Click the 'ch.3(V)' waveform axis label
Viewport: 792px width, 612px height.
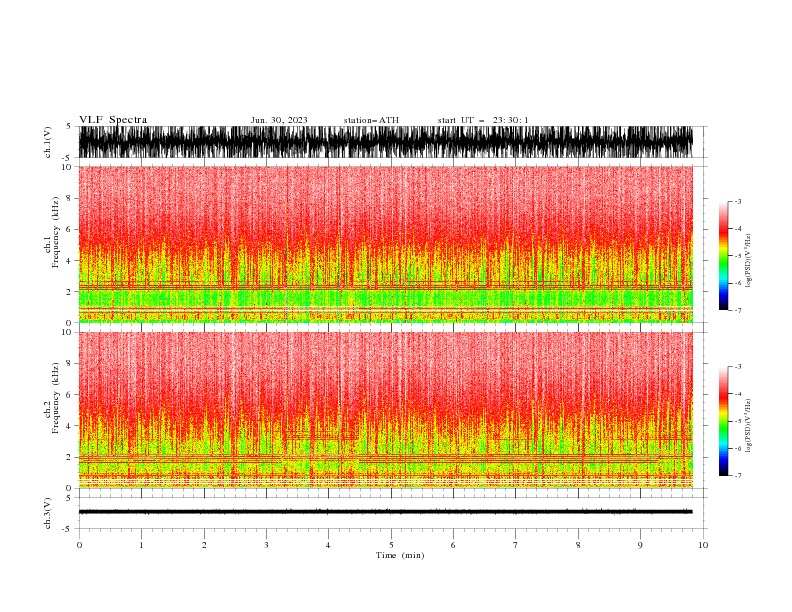(48, 513)
